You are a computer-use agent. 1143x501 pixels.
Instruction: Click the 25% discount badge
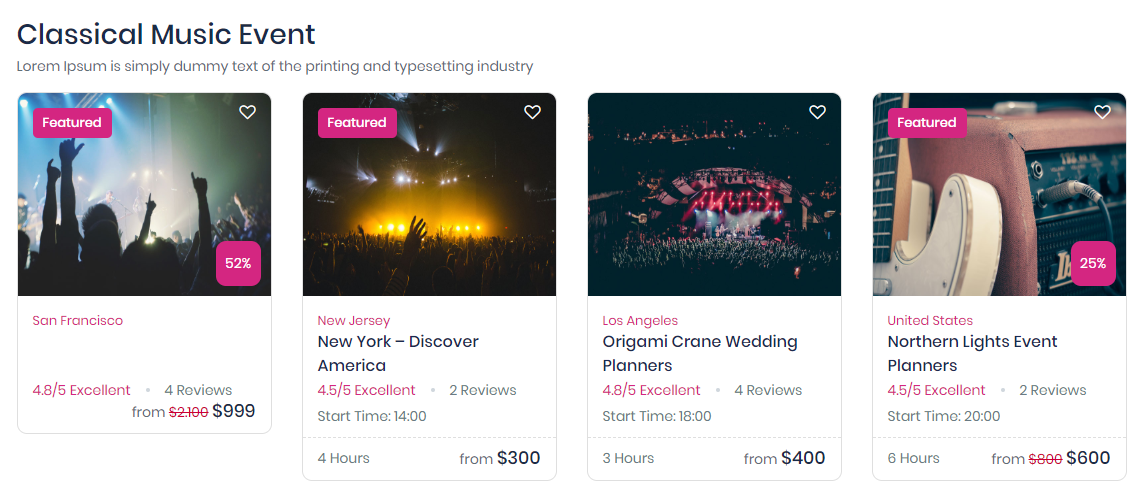pos(1093,264)
